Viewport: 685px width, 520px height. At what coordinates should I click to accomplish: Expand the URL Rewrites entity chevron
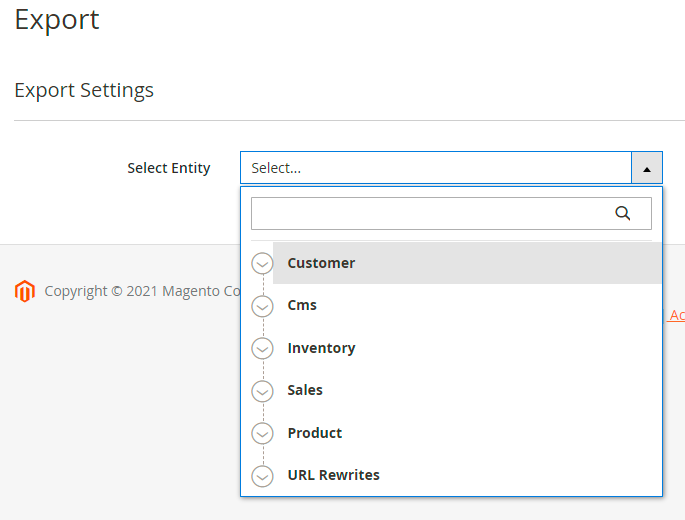point(262,476)
